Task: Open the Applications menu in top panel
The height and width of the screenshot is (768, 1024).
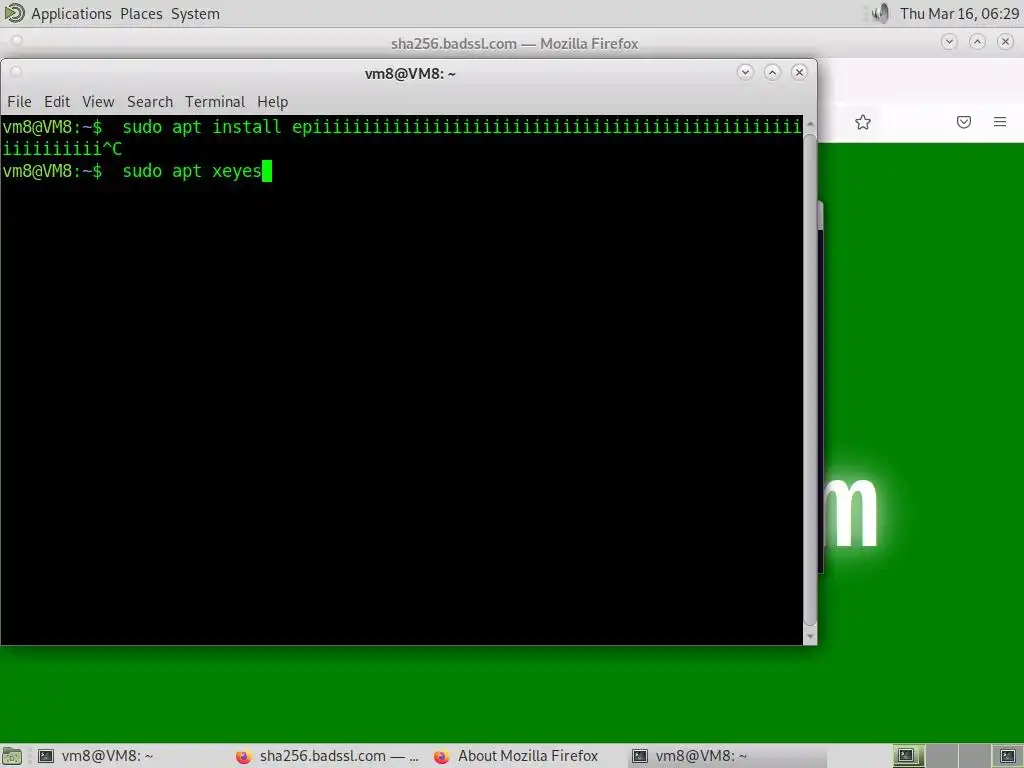Action: pos(71,14)
